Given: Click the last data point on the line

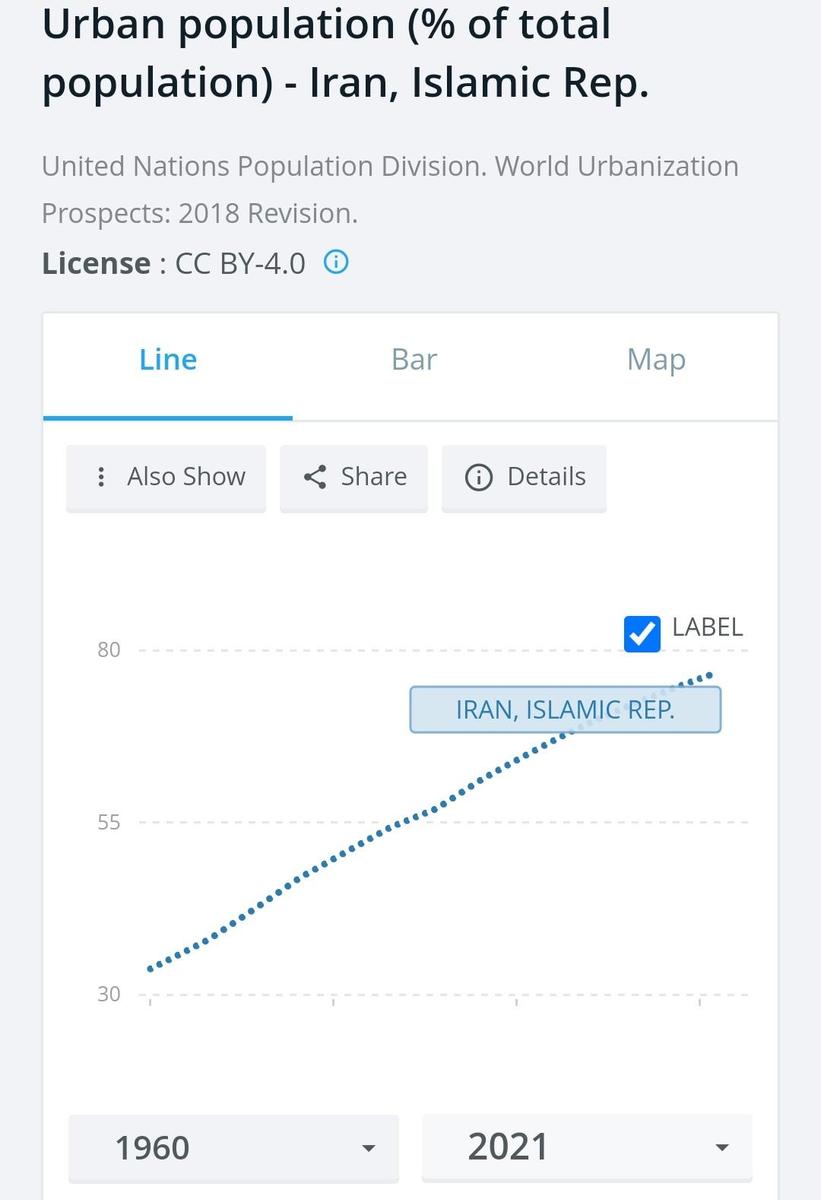Looking at the screenshot, I should pyautogui.click(x=710, y=675).
